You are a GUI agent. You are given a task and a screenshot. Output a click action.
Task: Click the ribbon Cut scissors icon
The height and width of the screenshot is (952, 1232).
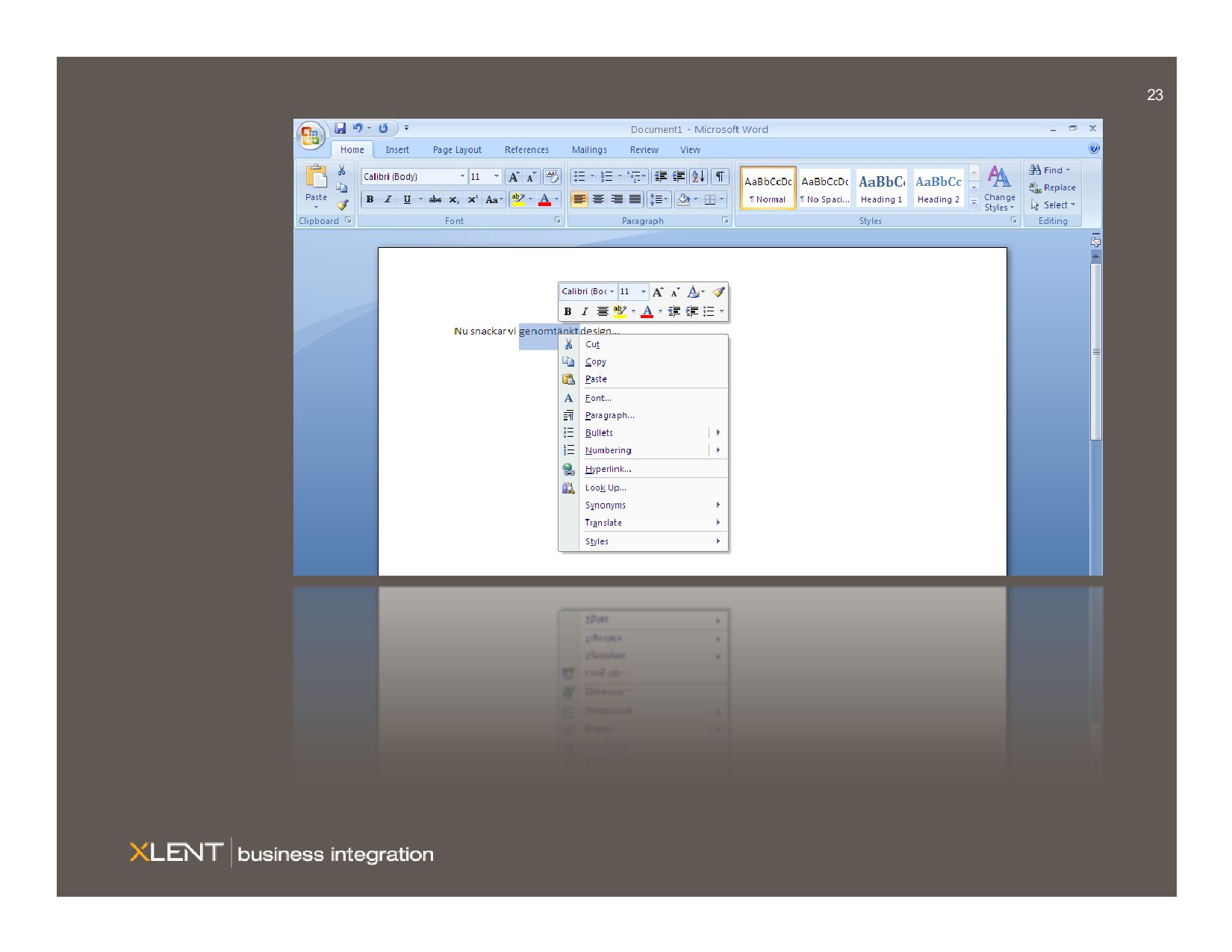[342, 171]
